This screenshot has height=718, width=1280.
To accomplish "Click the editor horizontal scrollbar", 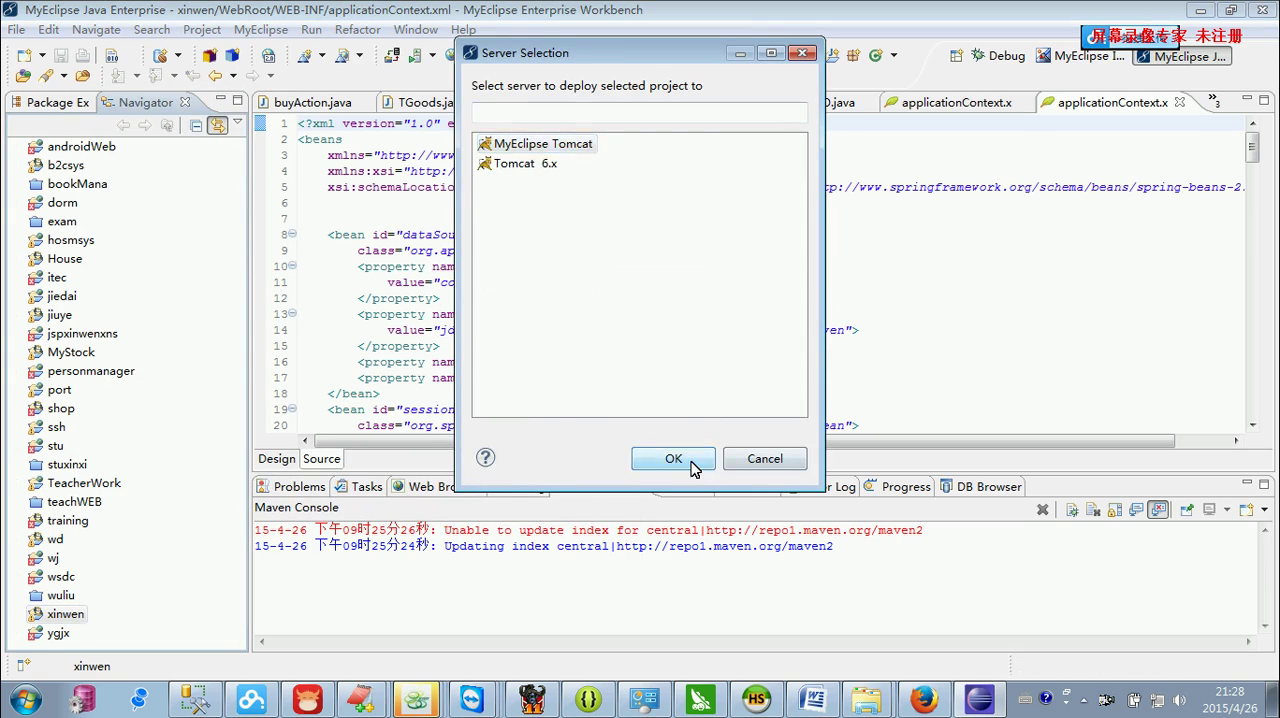I will coord(744,441).
